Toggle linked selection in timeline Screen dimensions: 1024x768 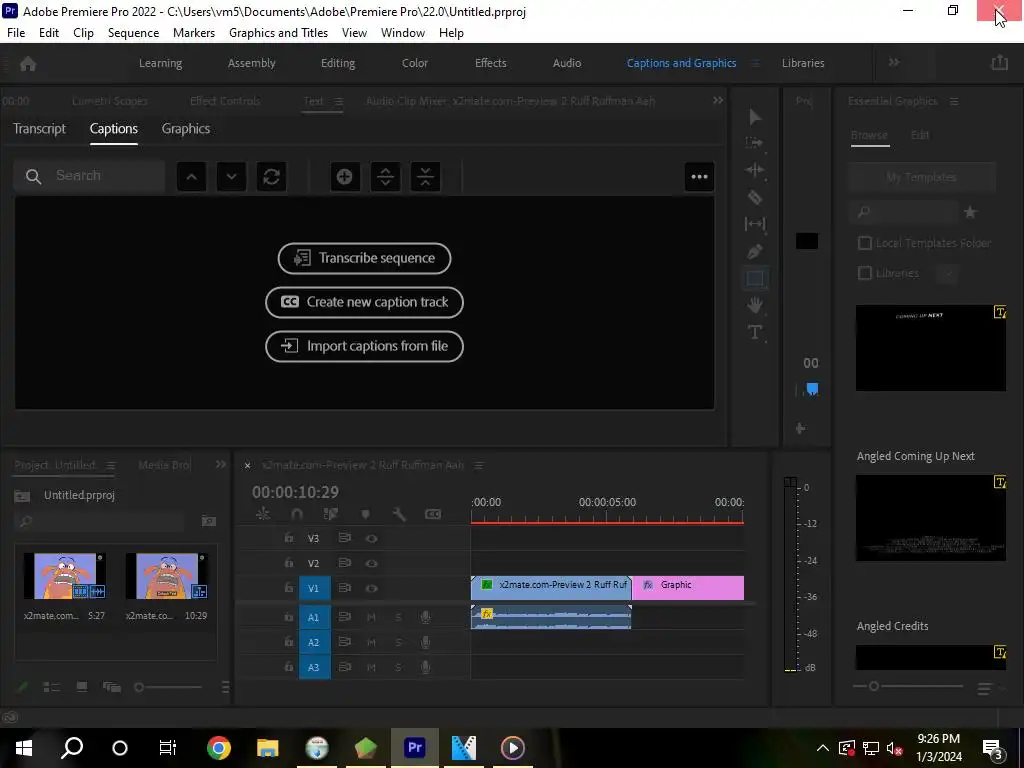[330, 514]
